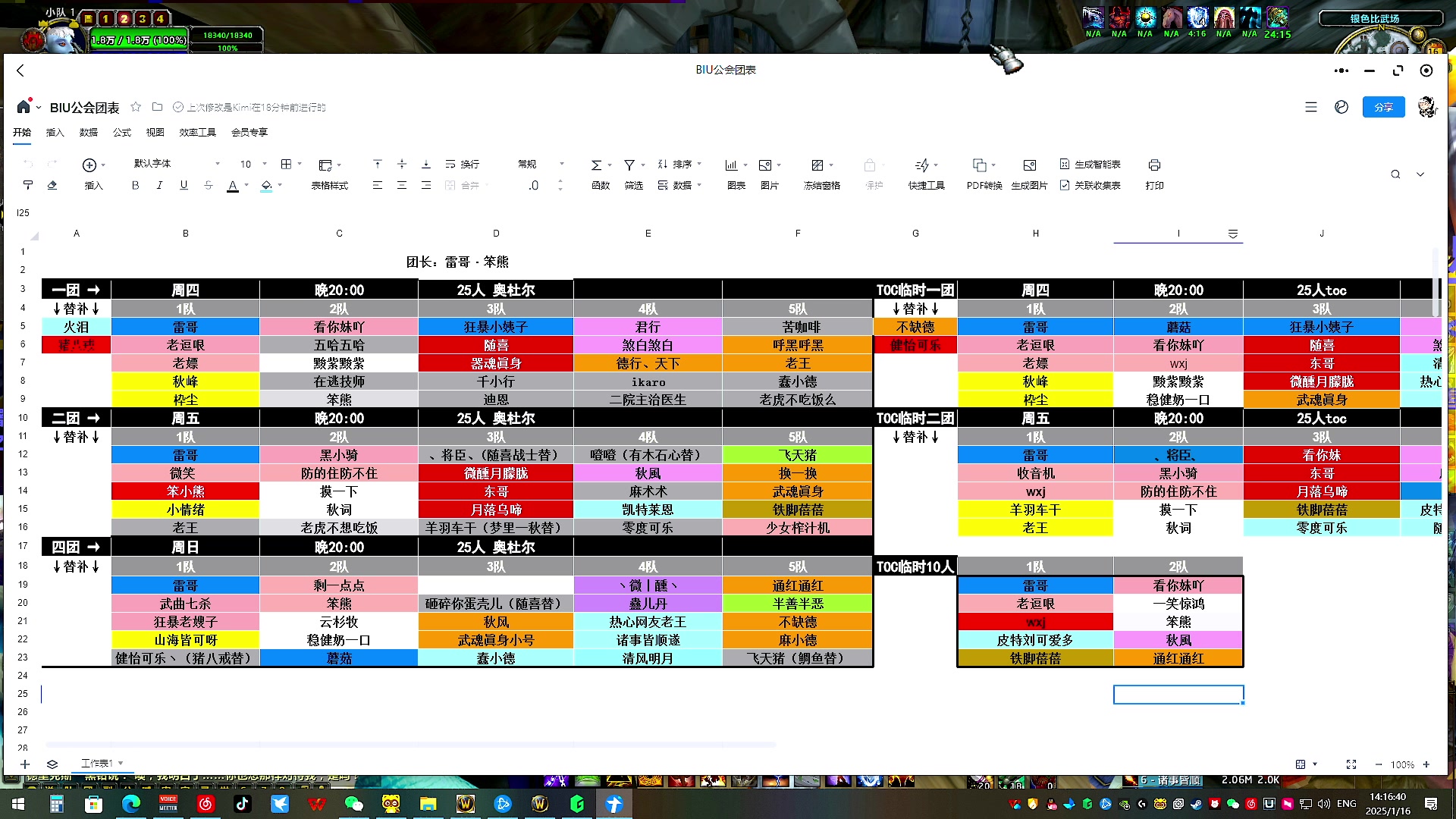Image resolution: width=1456 pixels, height=819 pixels.
Task: Open the PDF转换 conversion tool
Action: tap(983, 174)
